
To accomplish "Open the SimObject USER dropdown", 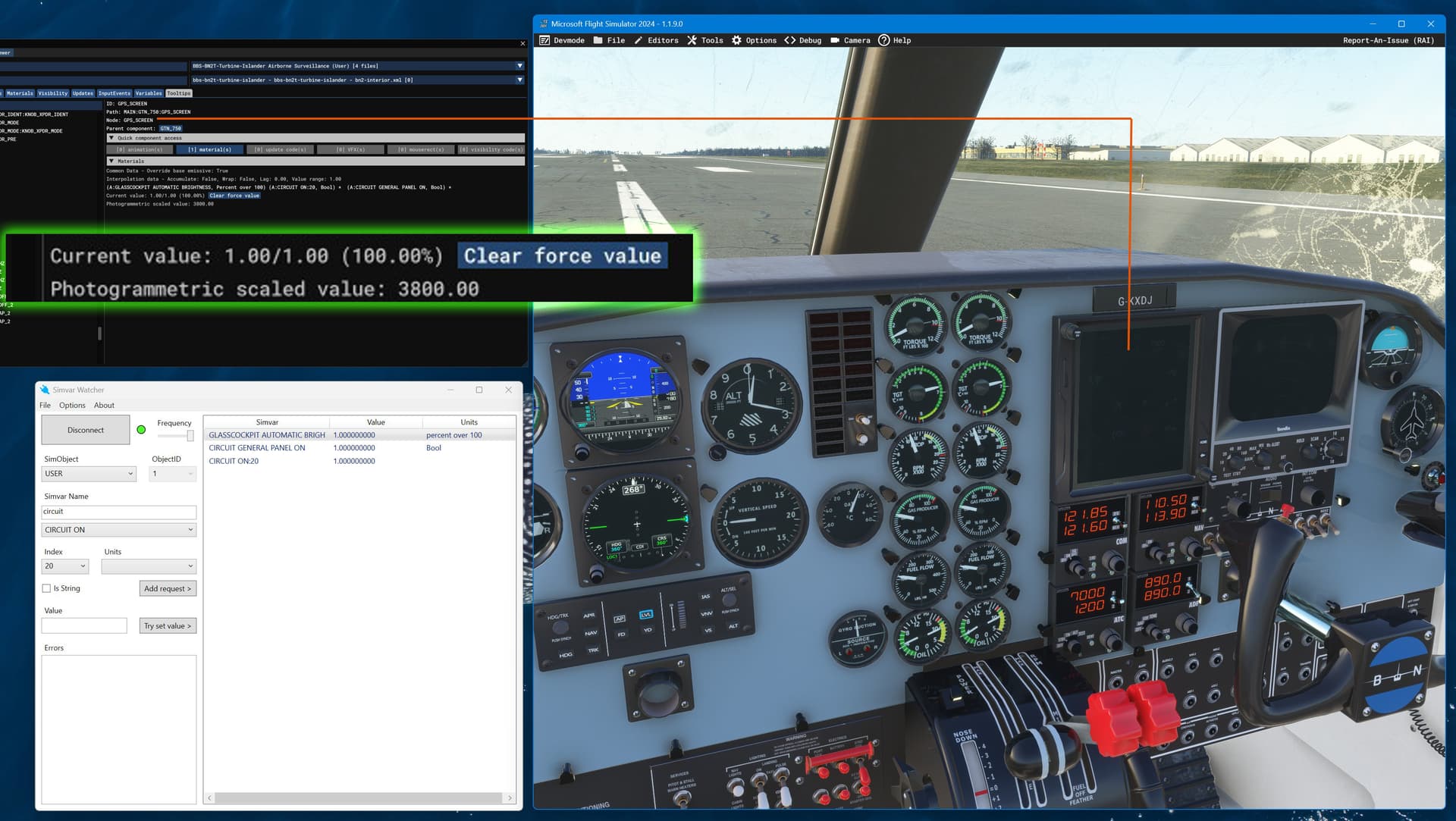I will click(89, 474).
